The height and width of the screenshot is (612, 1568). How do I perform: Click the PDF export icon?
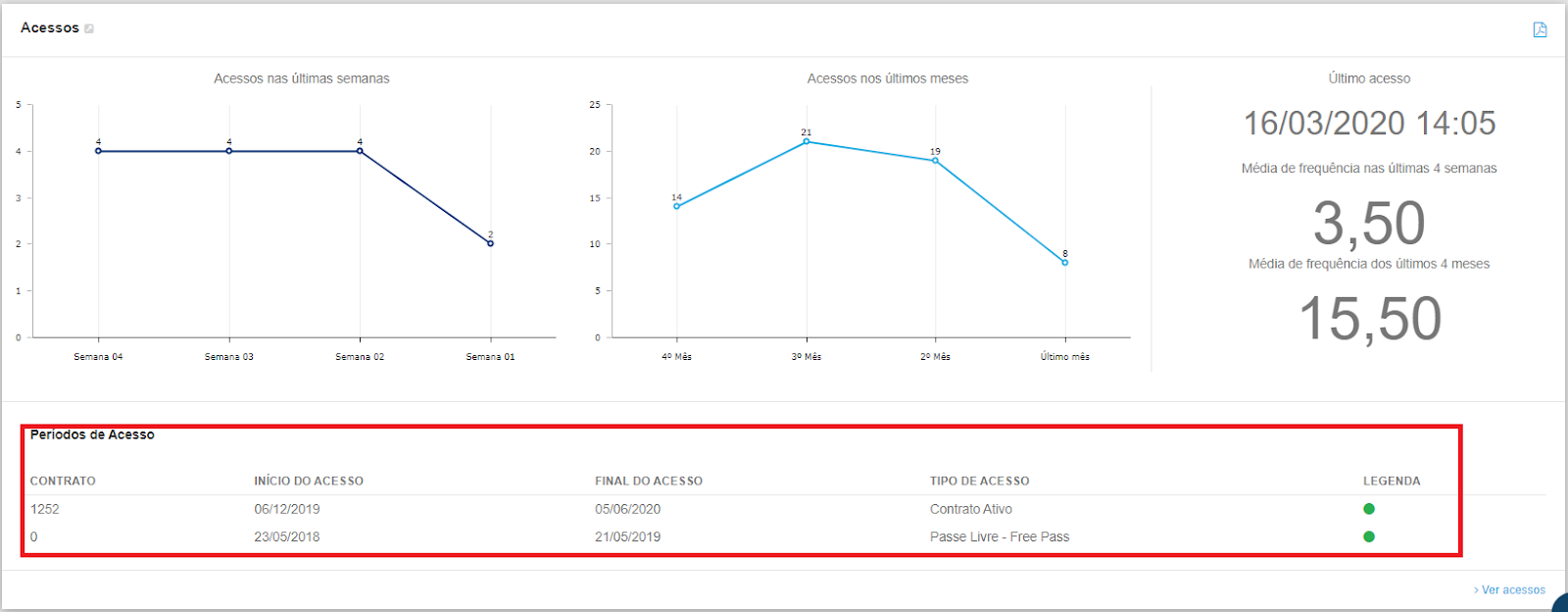pyautogui.click(x=1540, y=29)
